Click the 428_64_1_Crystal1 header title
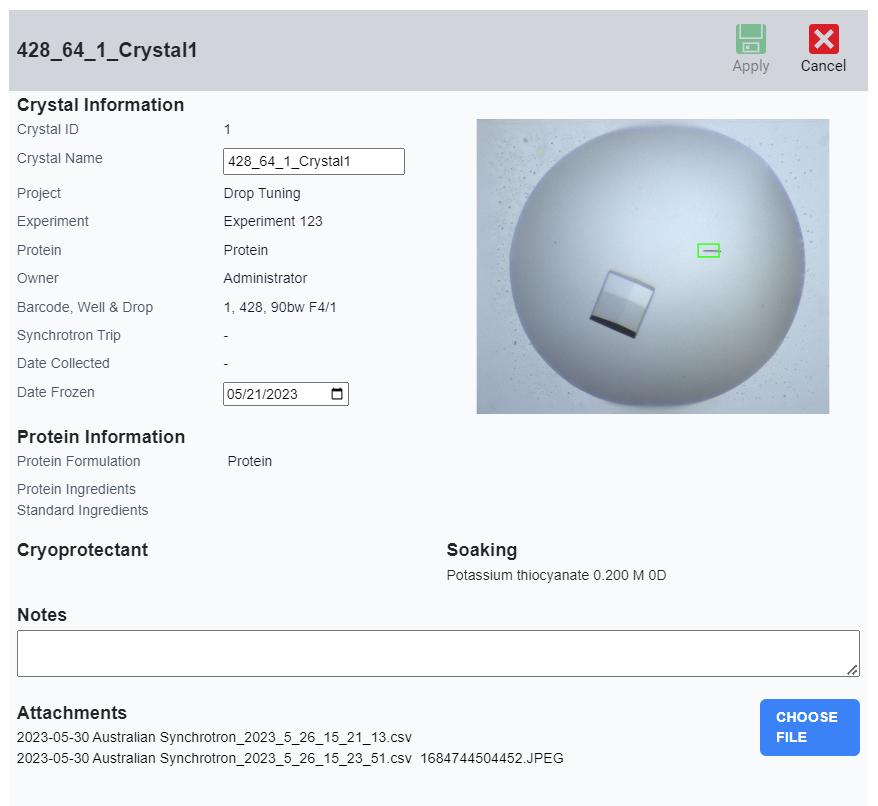 coord(107,50)
